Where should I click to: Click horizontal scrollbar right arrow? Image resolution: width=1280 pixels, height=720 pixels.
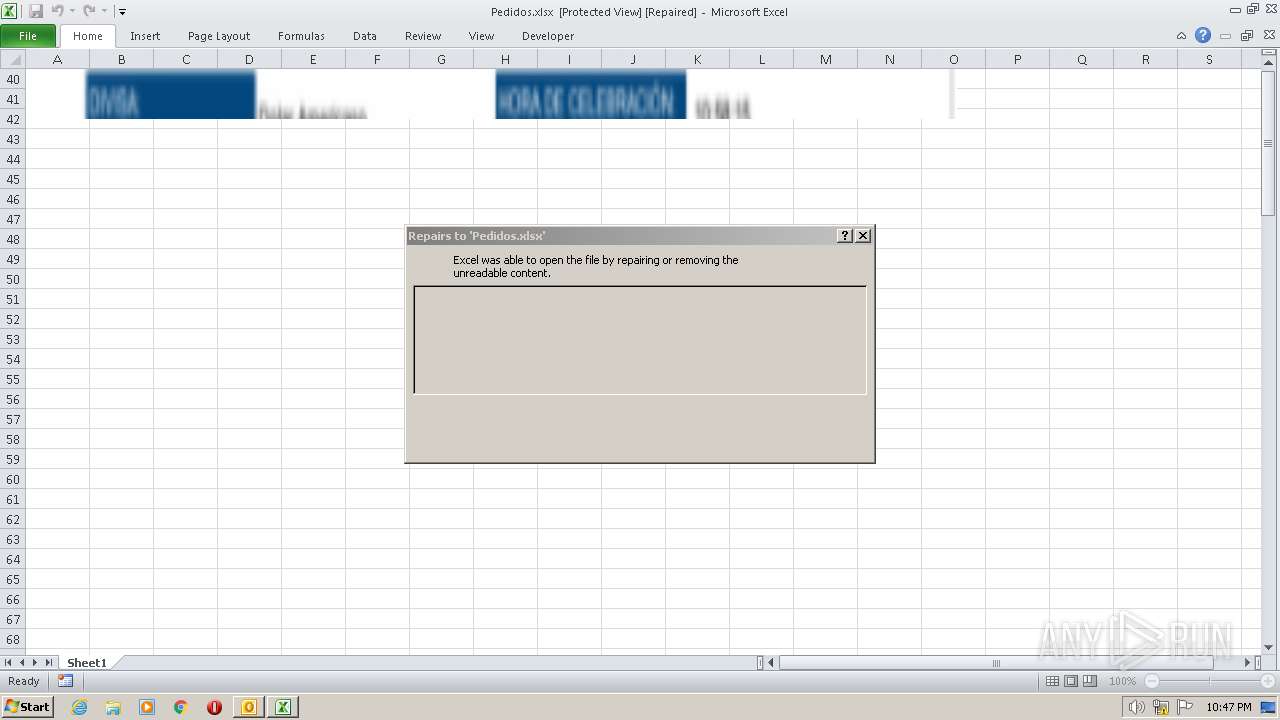coord(1248,662)
